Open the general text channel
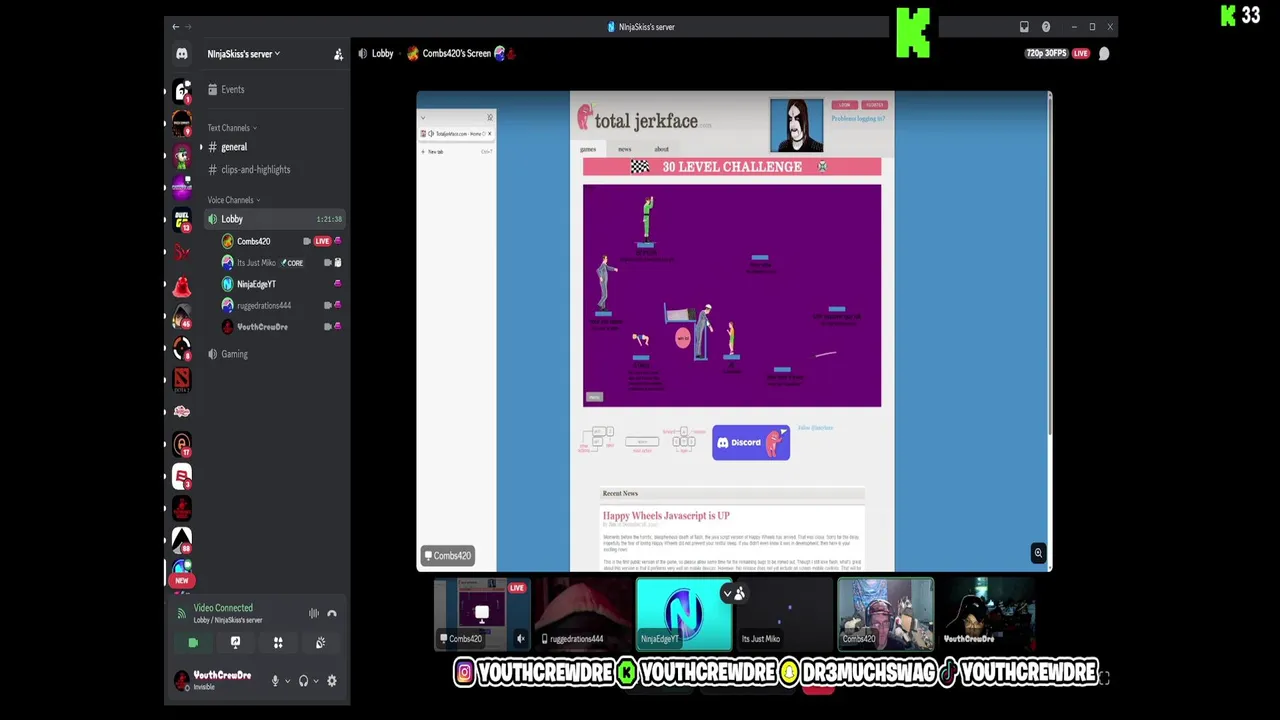The width and height of the screenshot is (1280, 720). (276, 147)
